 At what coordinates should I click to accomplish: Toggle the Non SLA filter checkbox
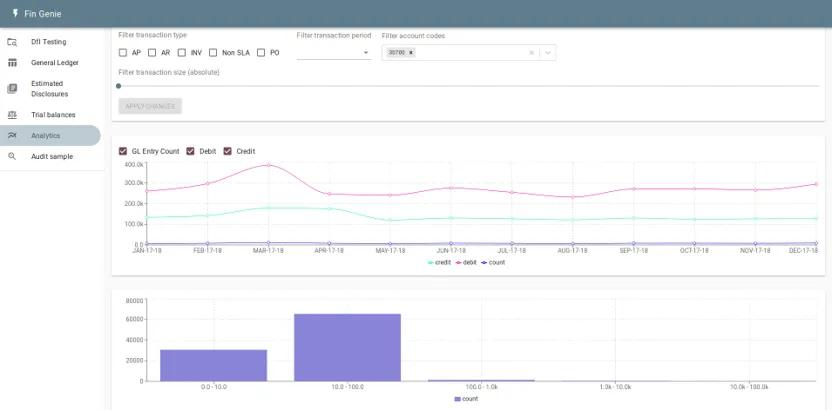(213, 53)
